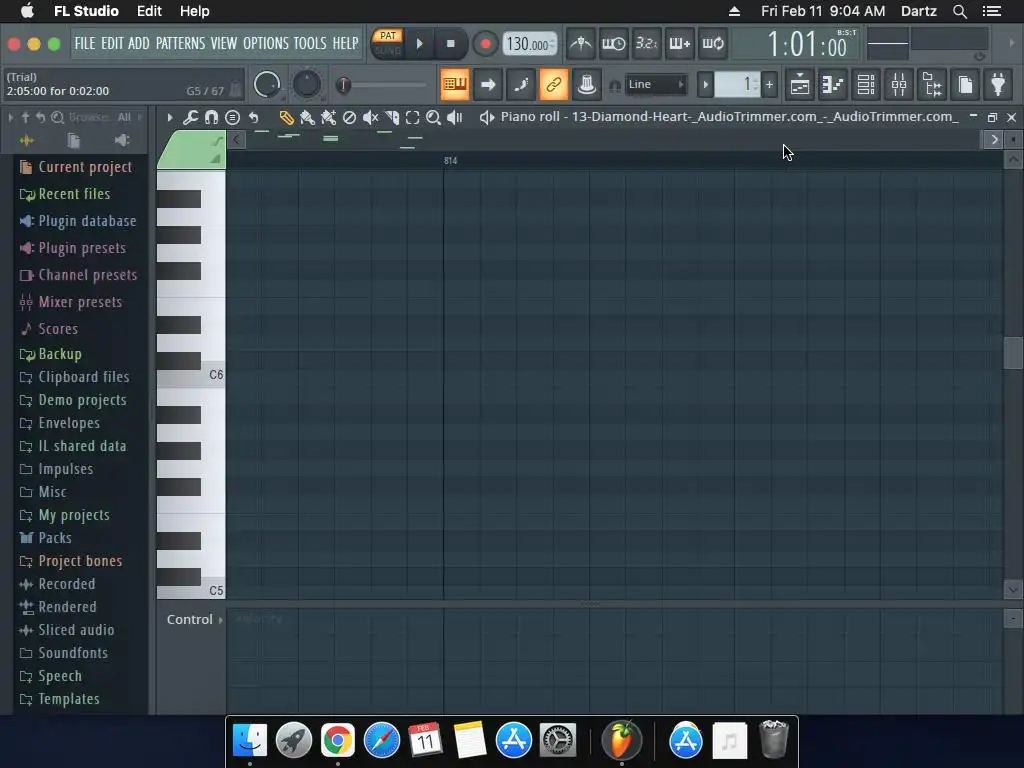Screen dimensions: 1024x768
Task: Open the Mixer view
Action: pos(899,84)
